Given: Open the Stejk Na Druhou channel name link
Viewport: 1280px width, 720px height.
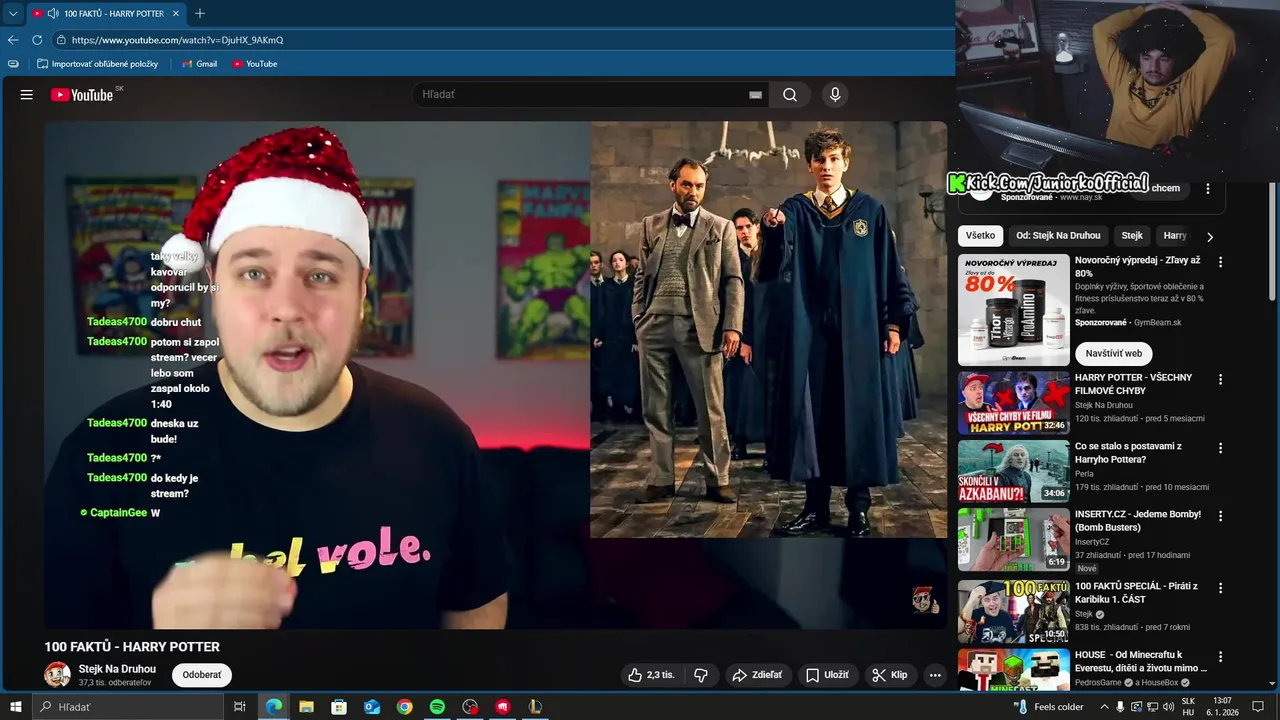Looking at the screenshot, I should 117,669.
